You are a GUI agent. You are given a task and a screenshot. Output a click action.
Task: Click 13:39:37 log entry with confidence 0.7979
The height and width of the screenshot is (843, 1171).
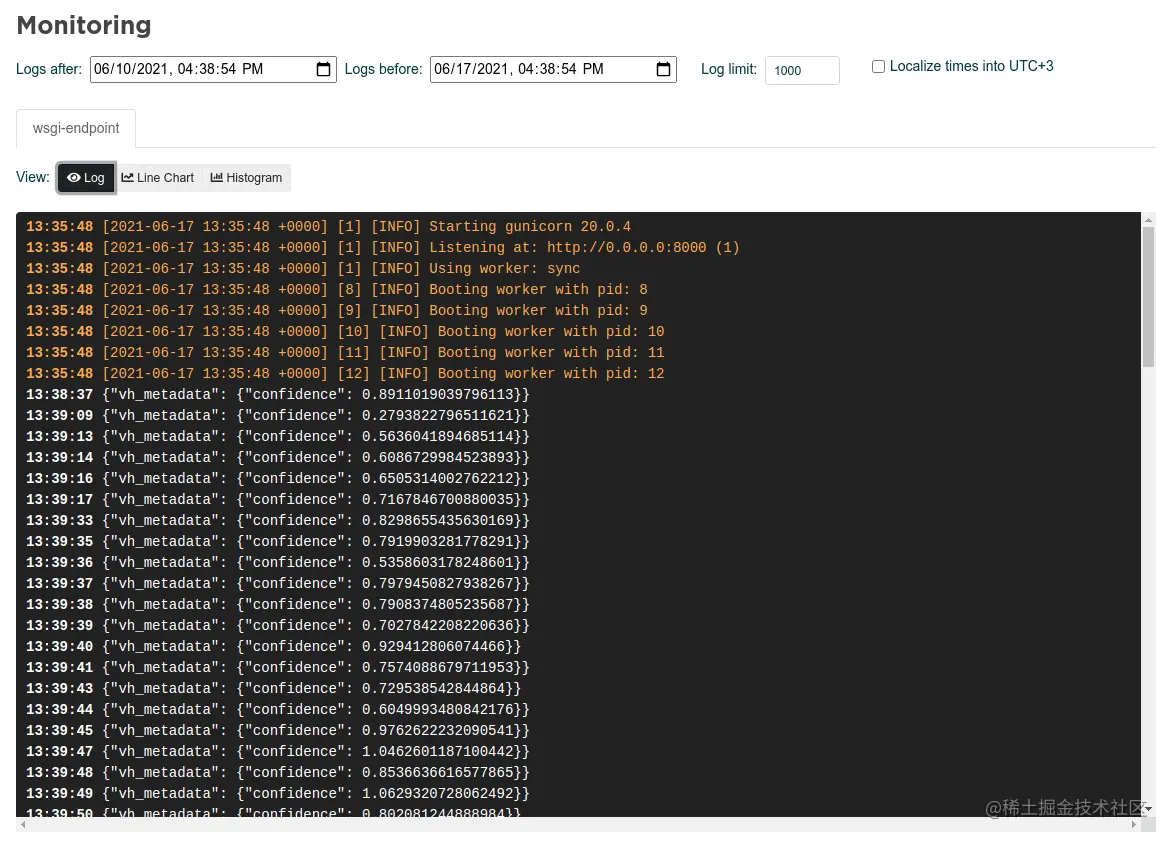coord(278,583)
